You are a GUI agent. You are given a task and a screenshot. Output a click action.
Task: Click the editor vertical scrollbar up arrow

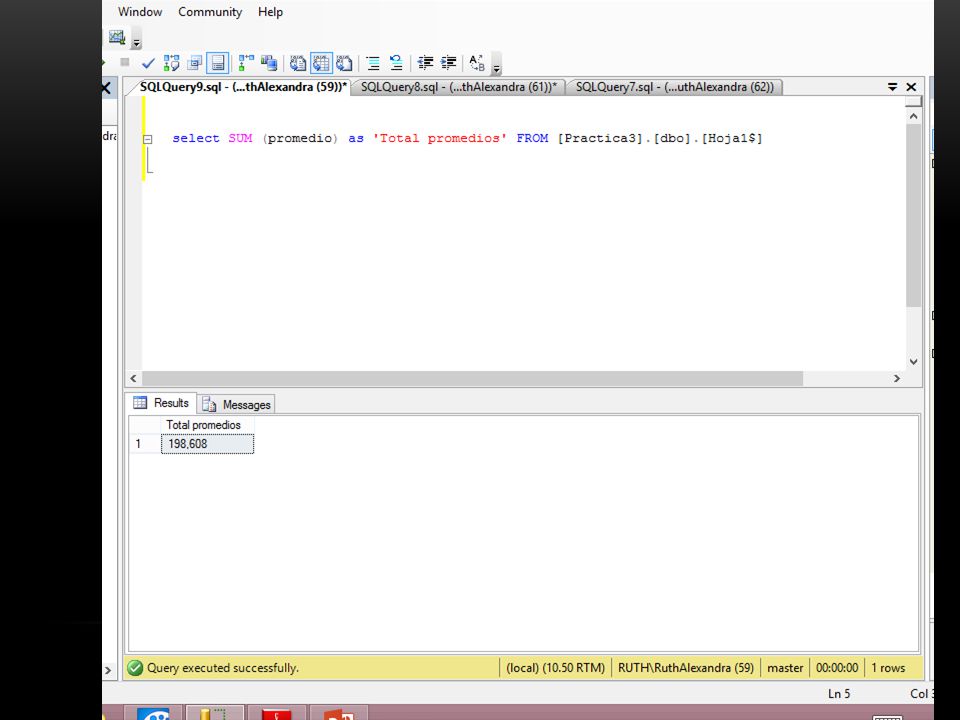(913, 116)
